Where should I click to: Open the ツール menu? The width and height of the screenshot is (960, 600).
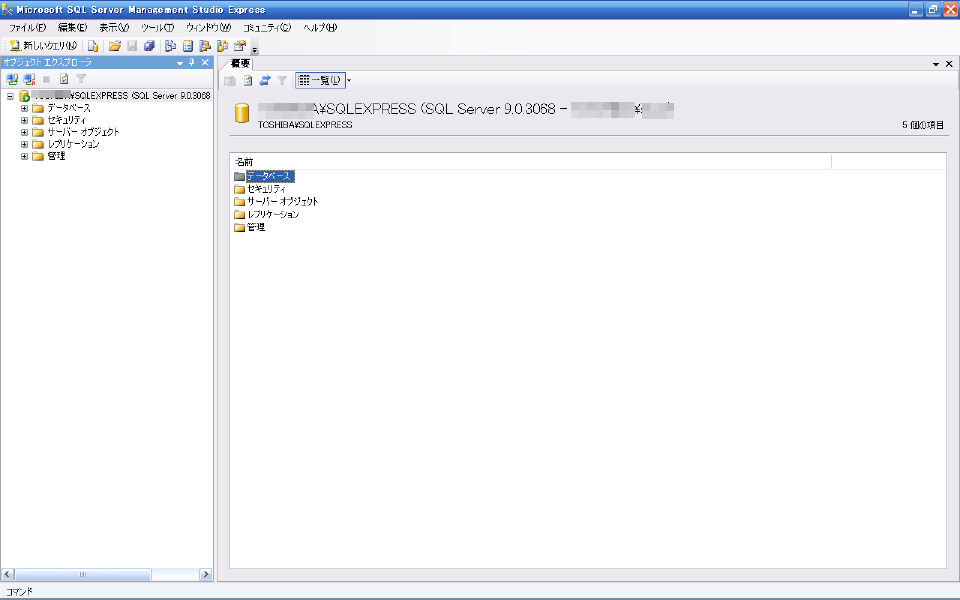(157, 28)
